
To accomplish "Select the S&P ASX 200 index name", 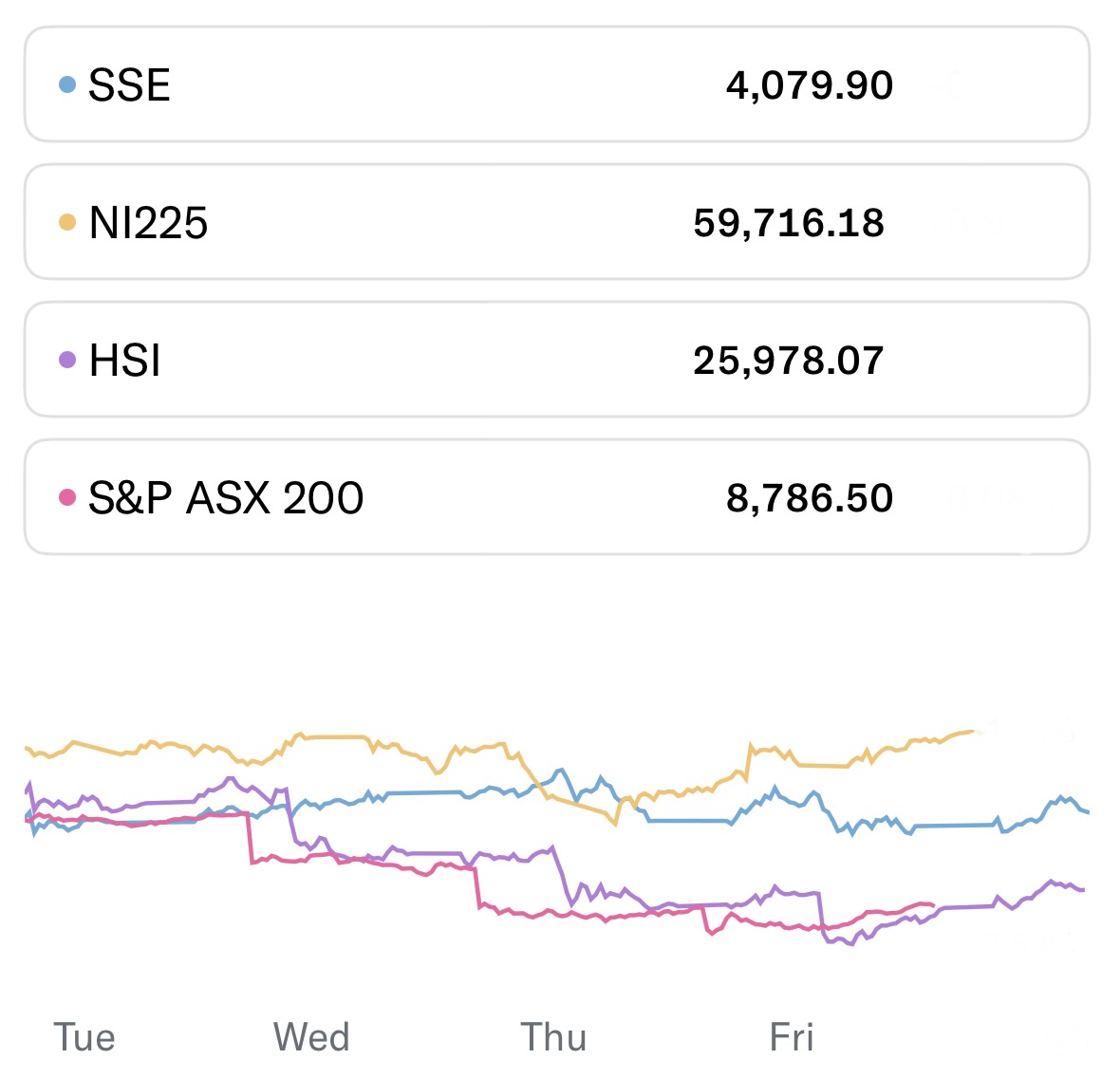I will 226,498.
